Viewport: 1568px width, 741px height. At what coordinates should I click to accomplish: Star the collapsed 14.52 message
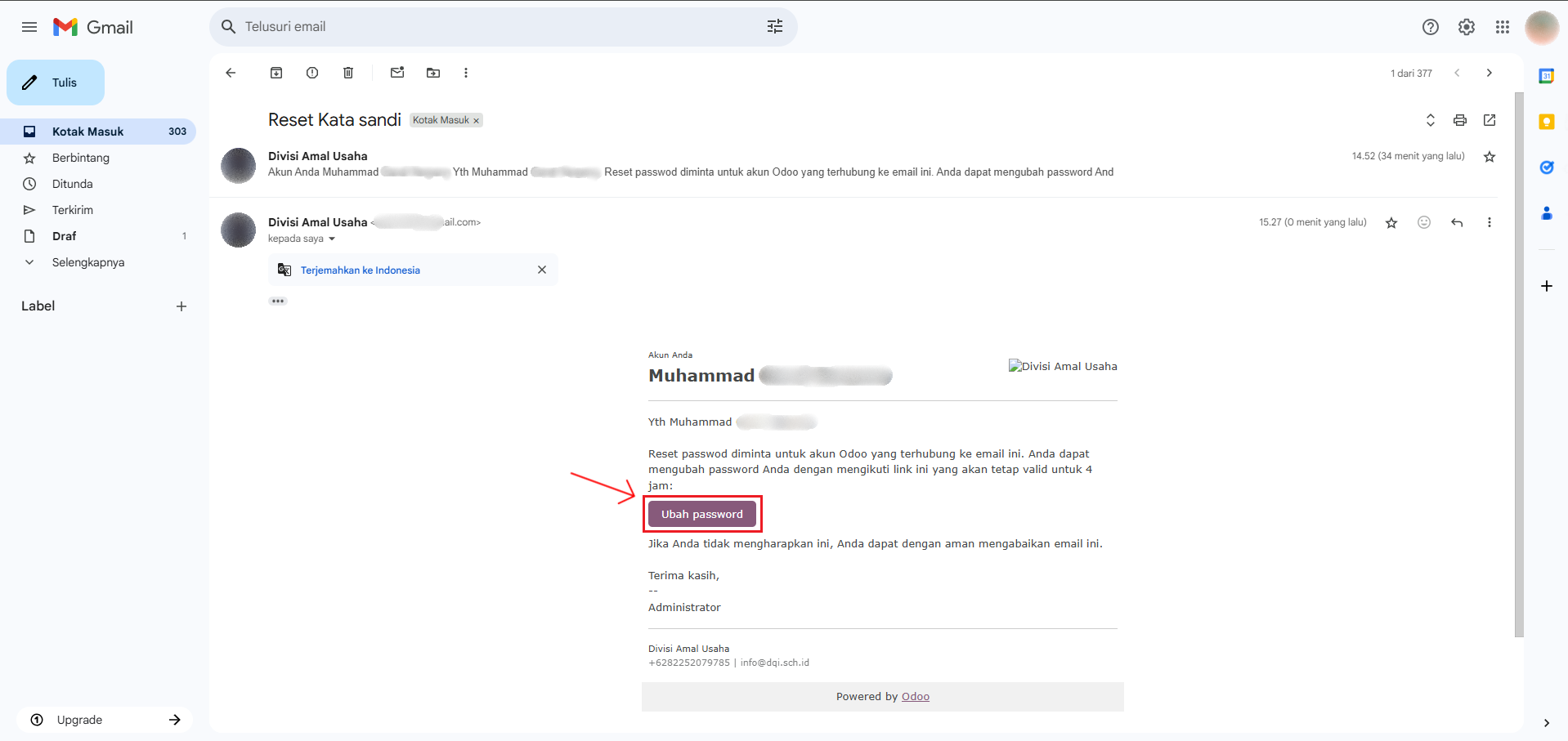[1490, 157]
